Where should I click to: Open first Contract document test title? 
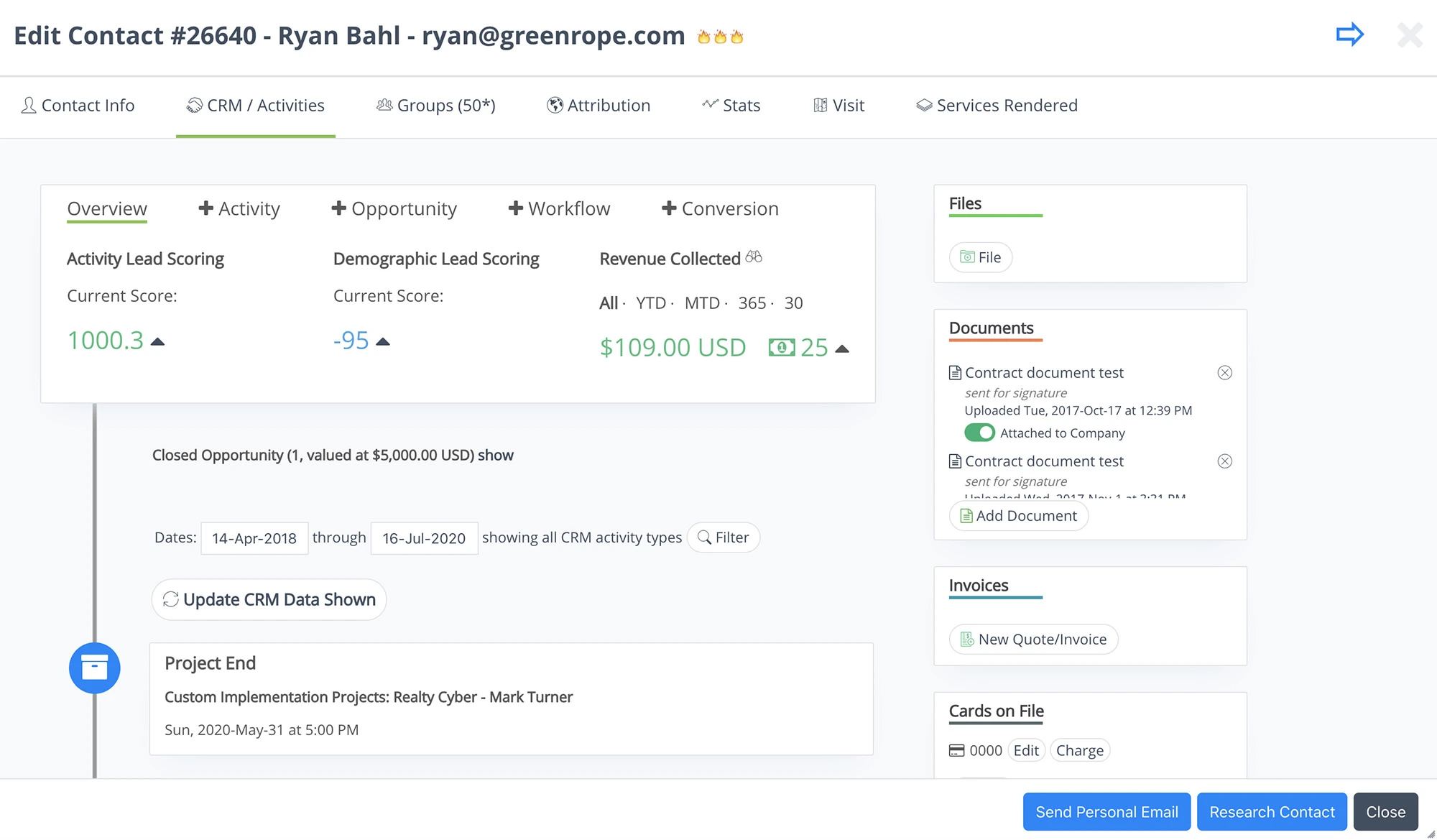[x=1044, y=373]
